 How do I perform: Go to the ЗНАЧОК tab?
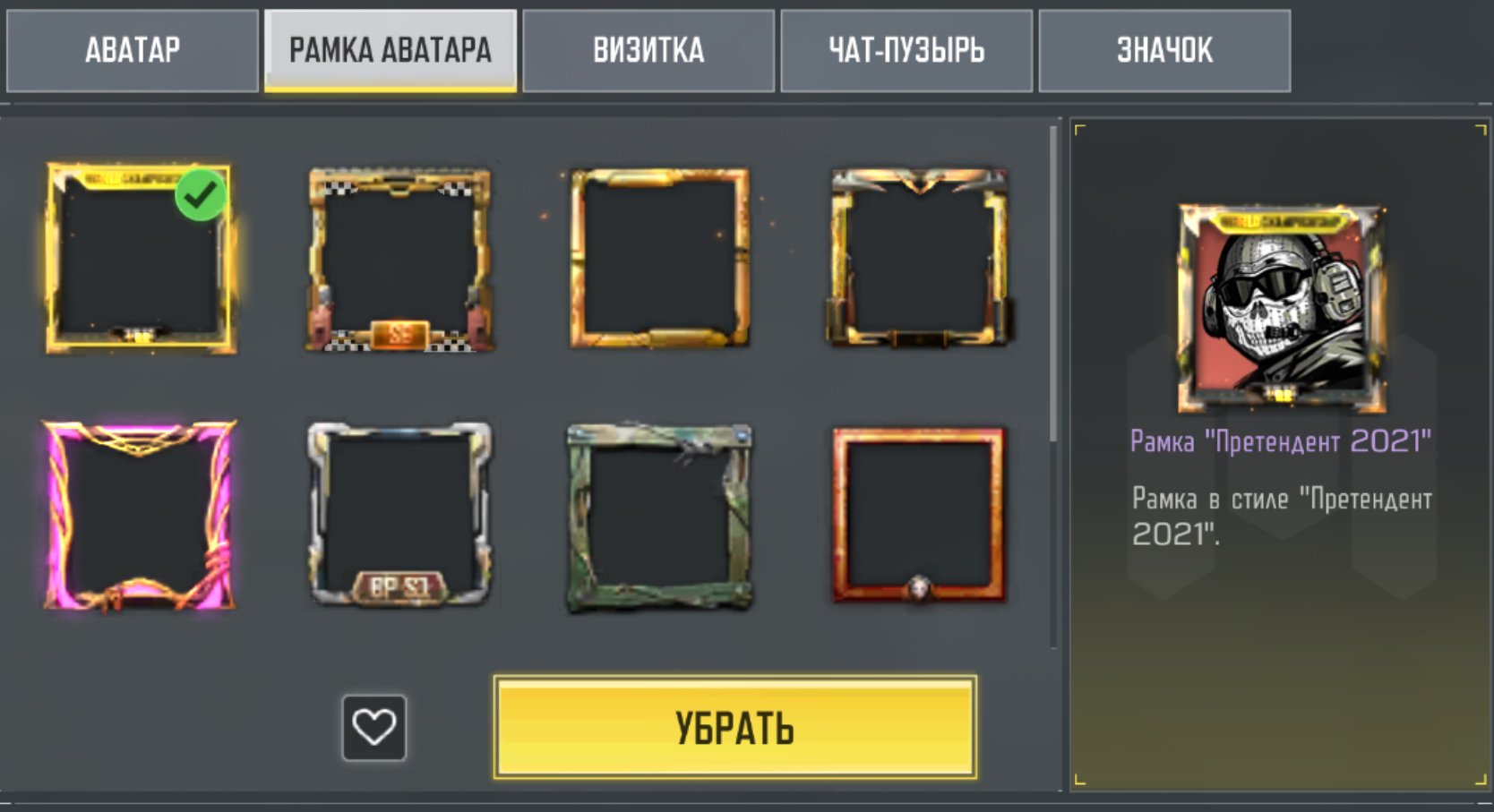tap(1164, 50)
